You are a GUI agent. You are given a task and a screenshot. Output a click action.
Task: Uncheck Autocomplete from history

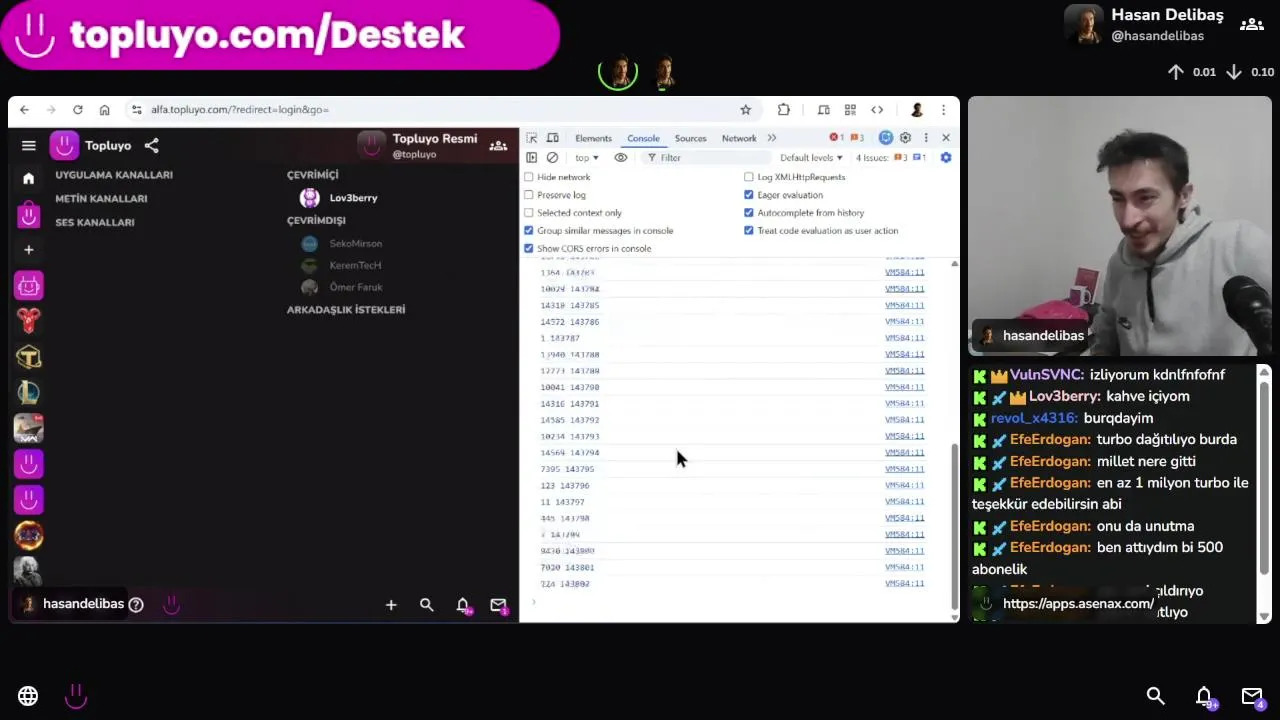pyautogui.click(x=749, y=213)
